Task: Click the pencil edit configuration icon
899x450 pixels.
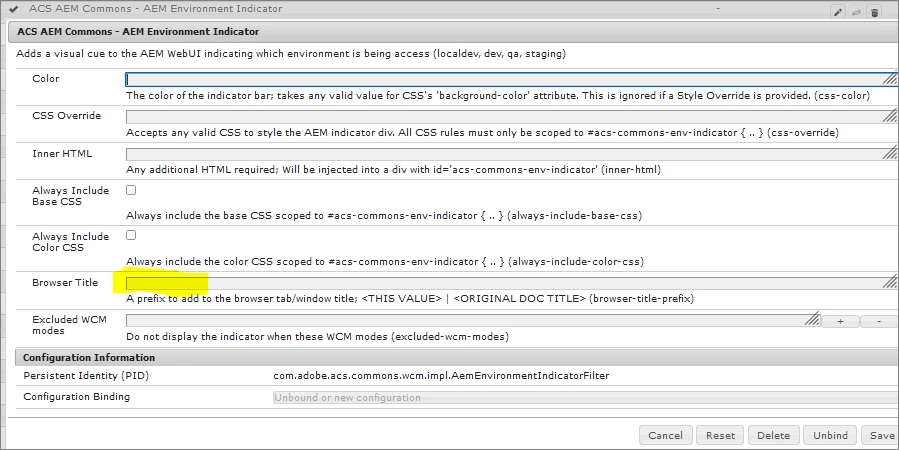Action: pos(838,12)
